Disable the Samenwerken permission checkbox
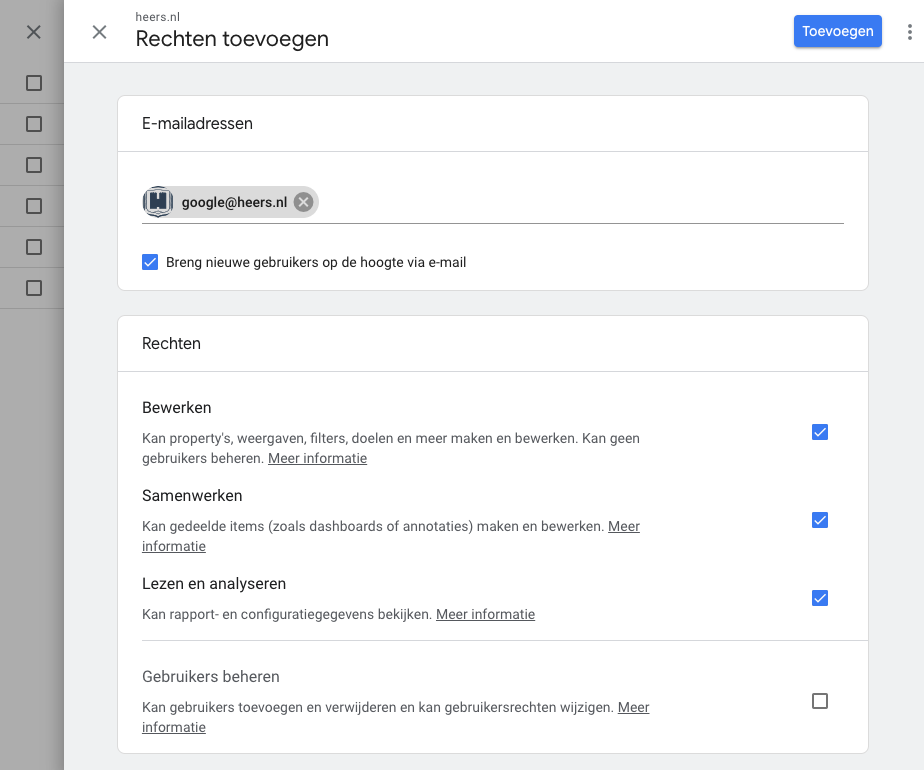Viewport: 924px width, 770px height. 820,520
